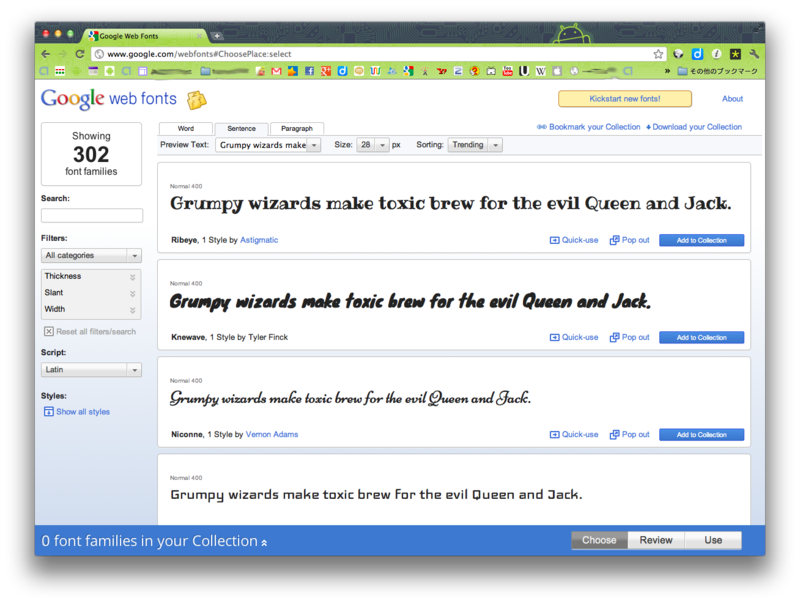The height and width of the screenshot is (604, 800).
Task: Click the 'Tyler Finck' designer name
Action: pyautogui.click(x=268, y=337)
